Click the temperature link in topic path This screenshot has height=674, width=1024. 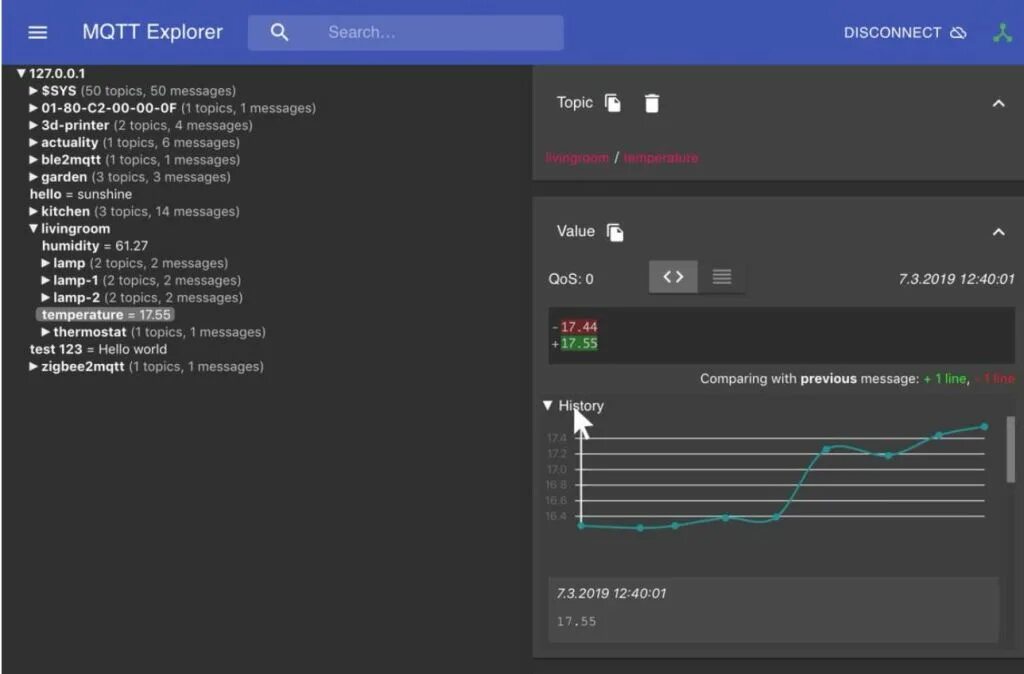point(661,158)
